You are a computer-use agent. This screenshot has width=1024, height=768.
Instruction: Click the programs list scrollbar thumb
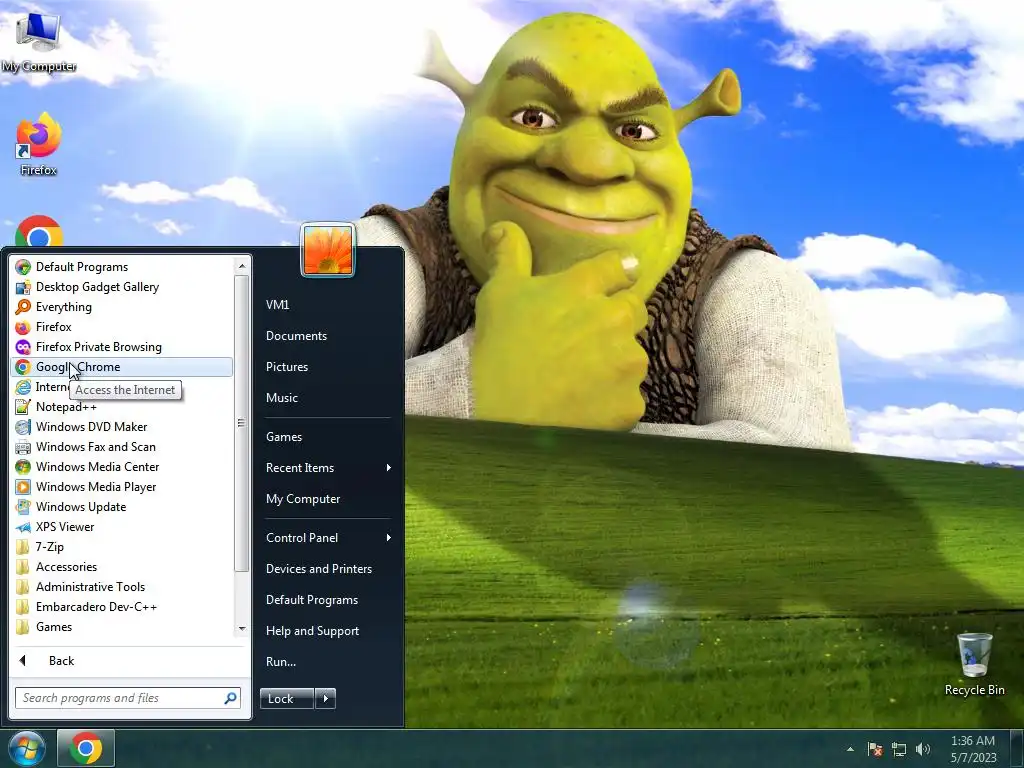tap(242, 423)
